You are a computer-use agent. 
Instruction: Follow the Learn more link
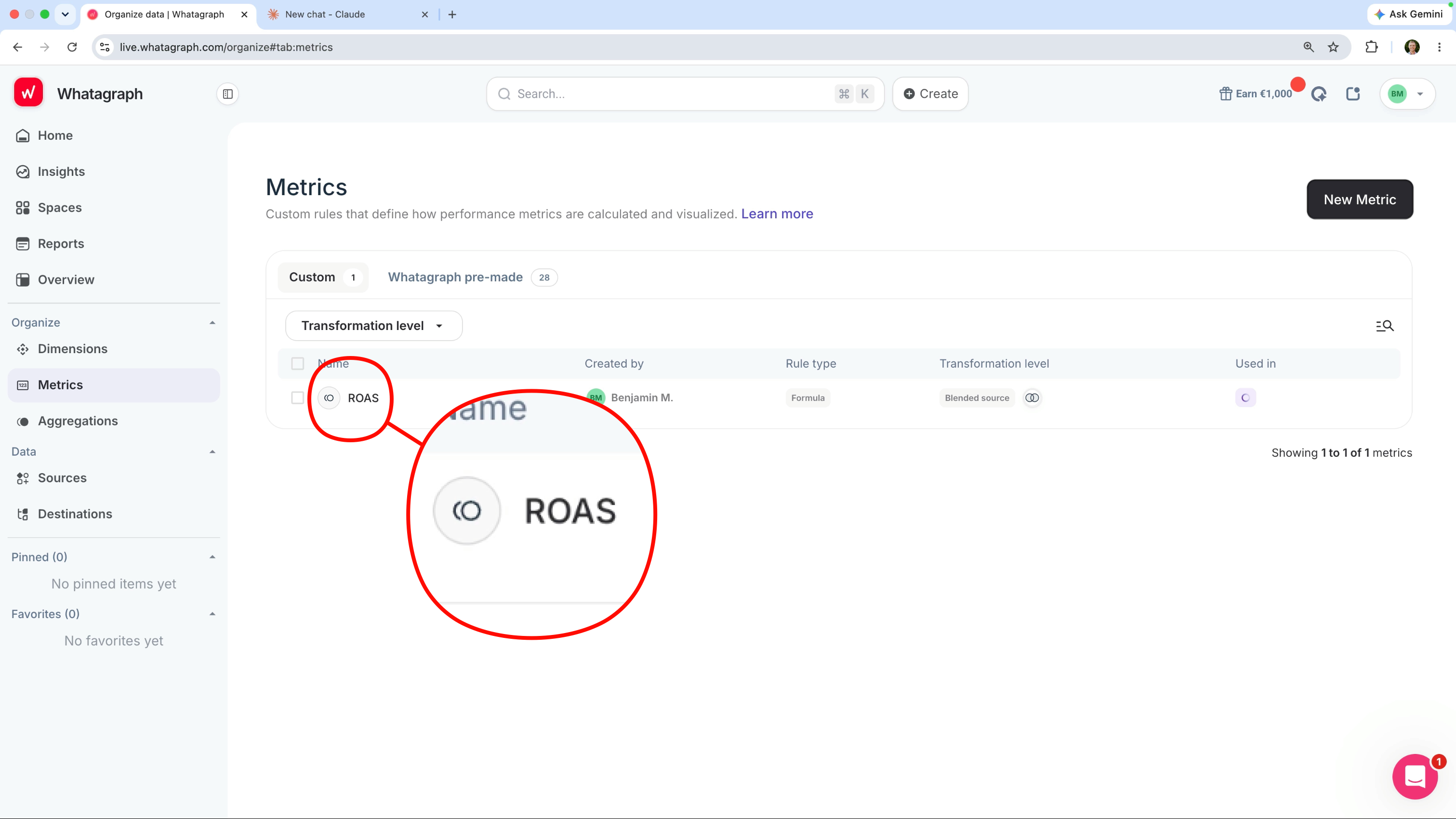(x=777, y=214)
